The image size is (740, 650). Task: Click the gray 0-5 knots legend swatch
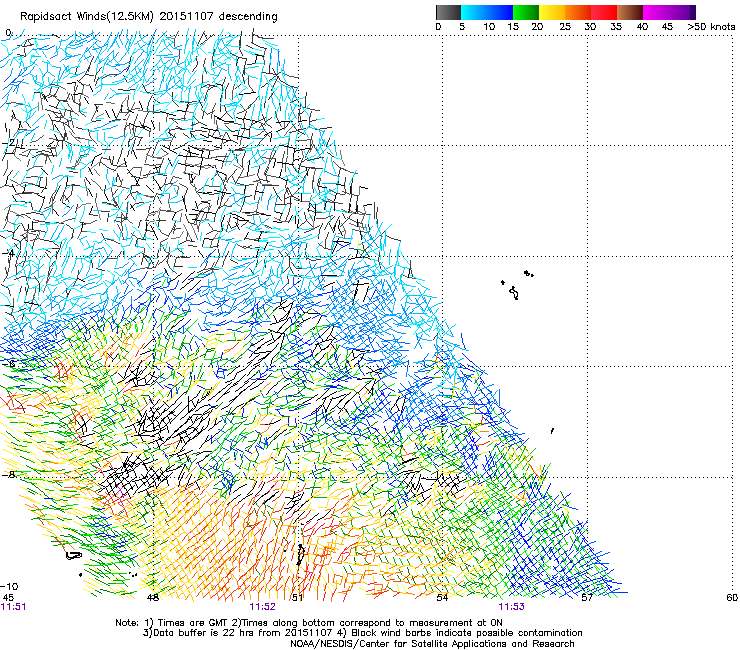pos(448,12)
